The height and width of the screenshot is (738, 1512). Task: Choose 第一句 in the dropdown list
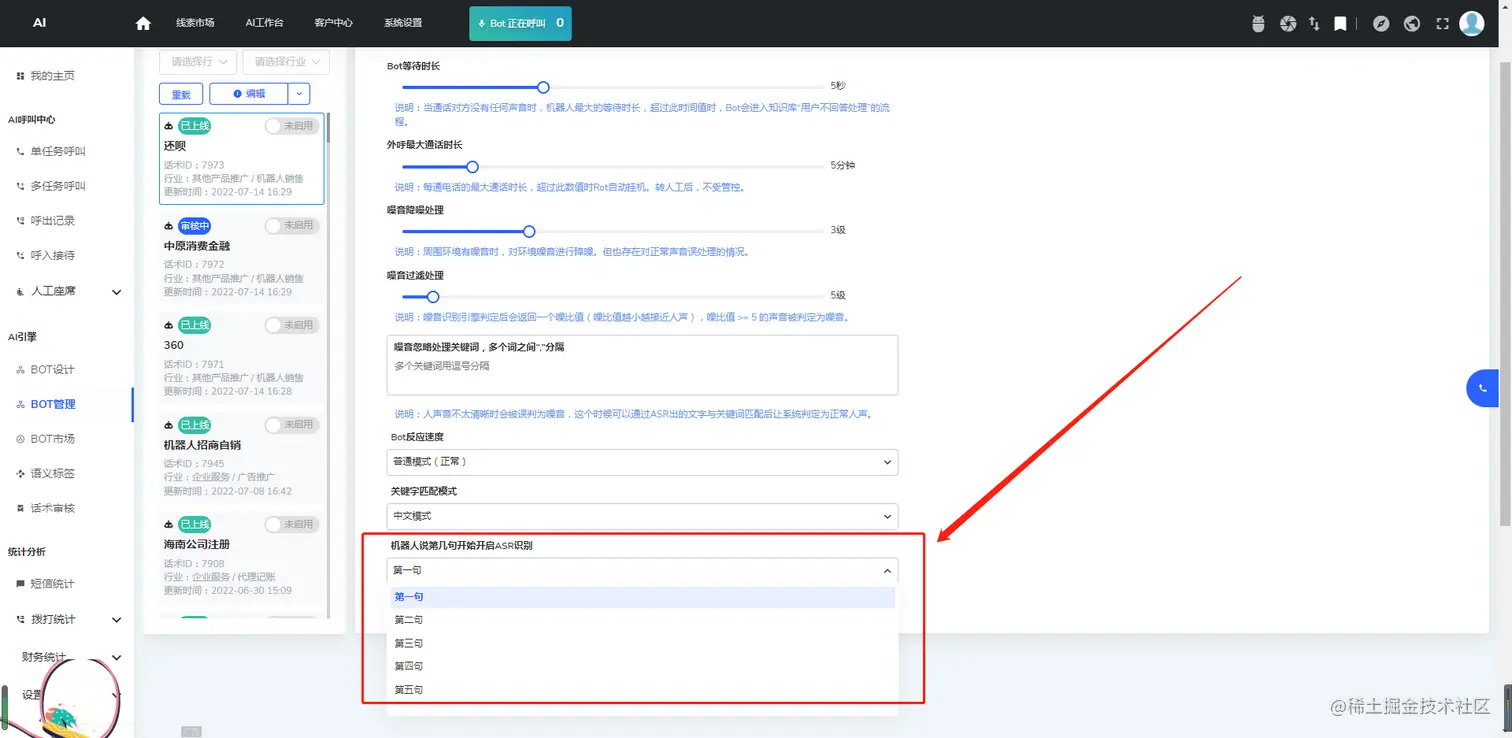[x=642, y=597]
